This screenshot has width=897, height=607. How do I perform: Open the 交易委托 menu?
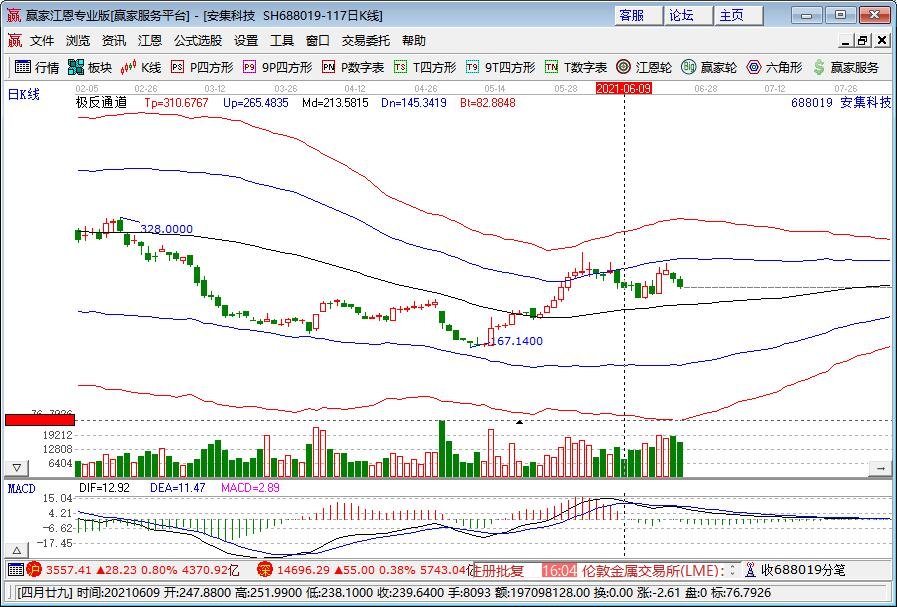coord(366,41)
